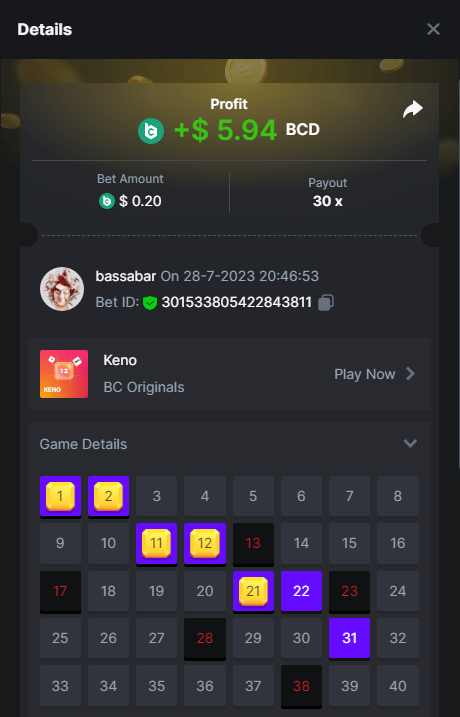Close the Details dialog

pyautogui.click(x=433, y=29)
